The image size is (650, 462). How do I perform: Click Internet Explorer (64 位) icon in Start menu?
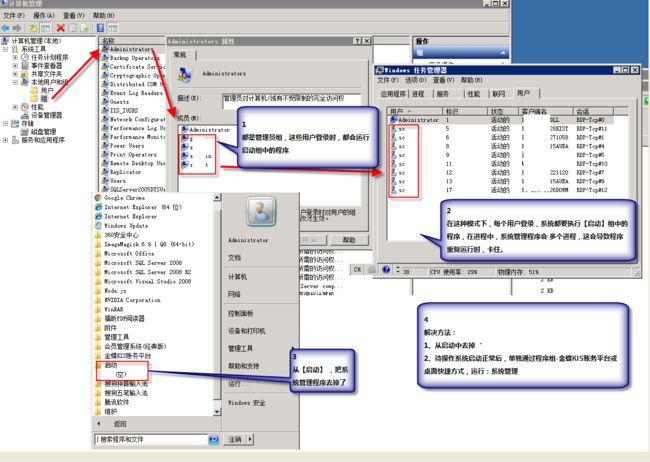[x=98, y=207]
